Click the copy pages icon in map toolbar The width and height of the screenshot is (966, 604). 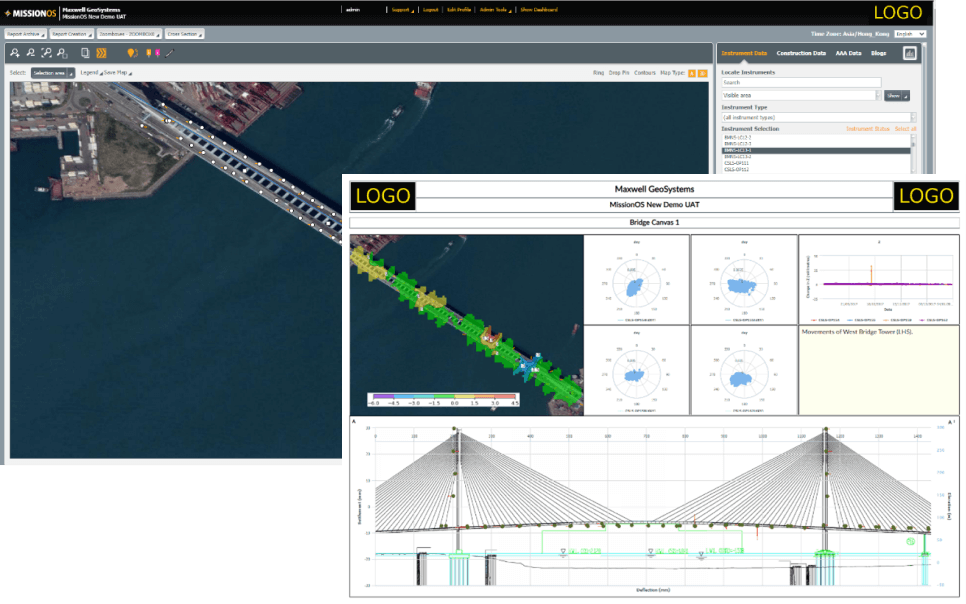pos(86,53)
